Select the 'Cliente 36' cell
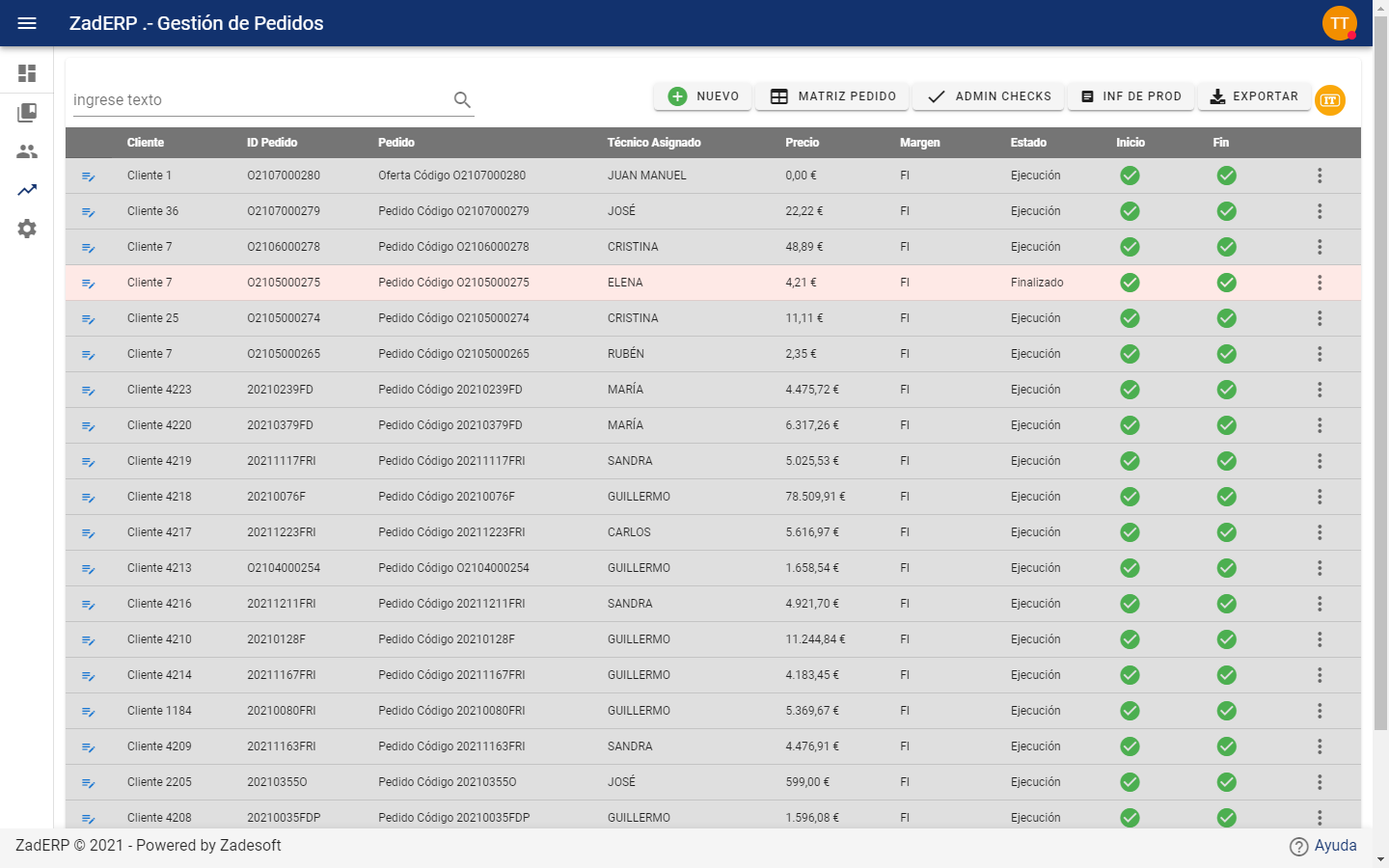The image size is (1389, 868). (152, 211)
